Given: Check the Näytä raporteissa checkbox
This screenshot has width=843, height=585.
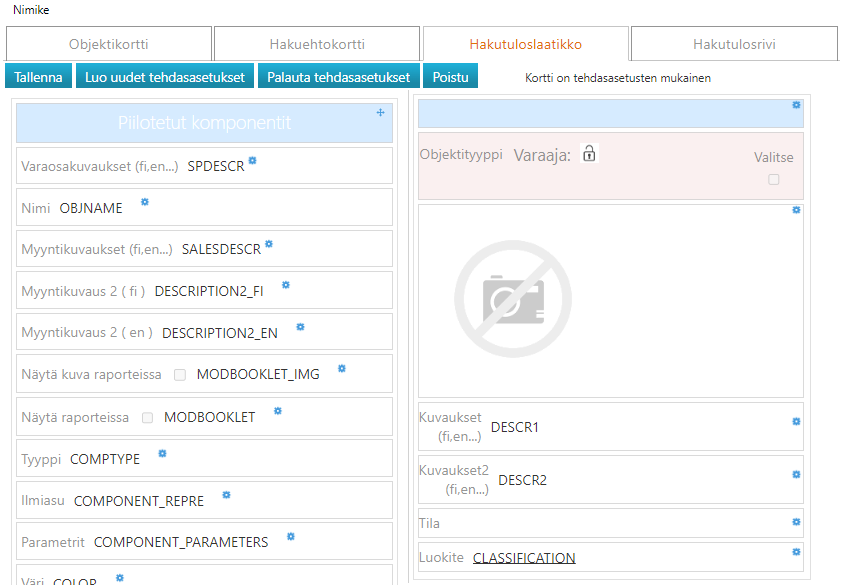Looking at the screenshot, I should coord(147,417).
